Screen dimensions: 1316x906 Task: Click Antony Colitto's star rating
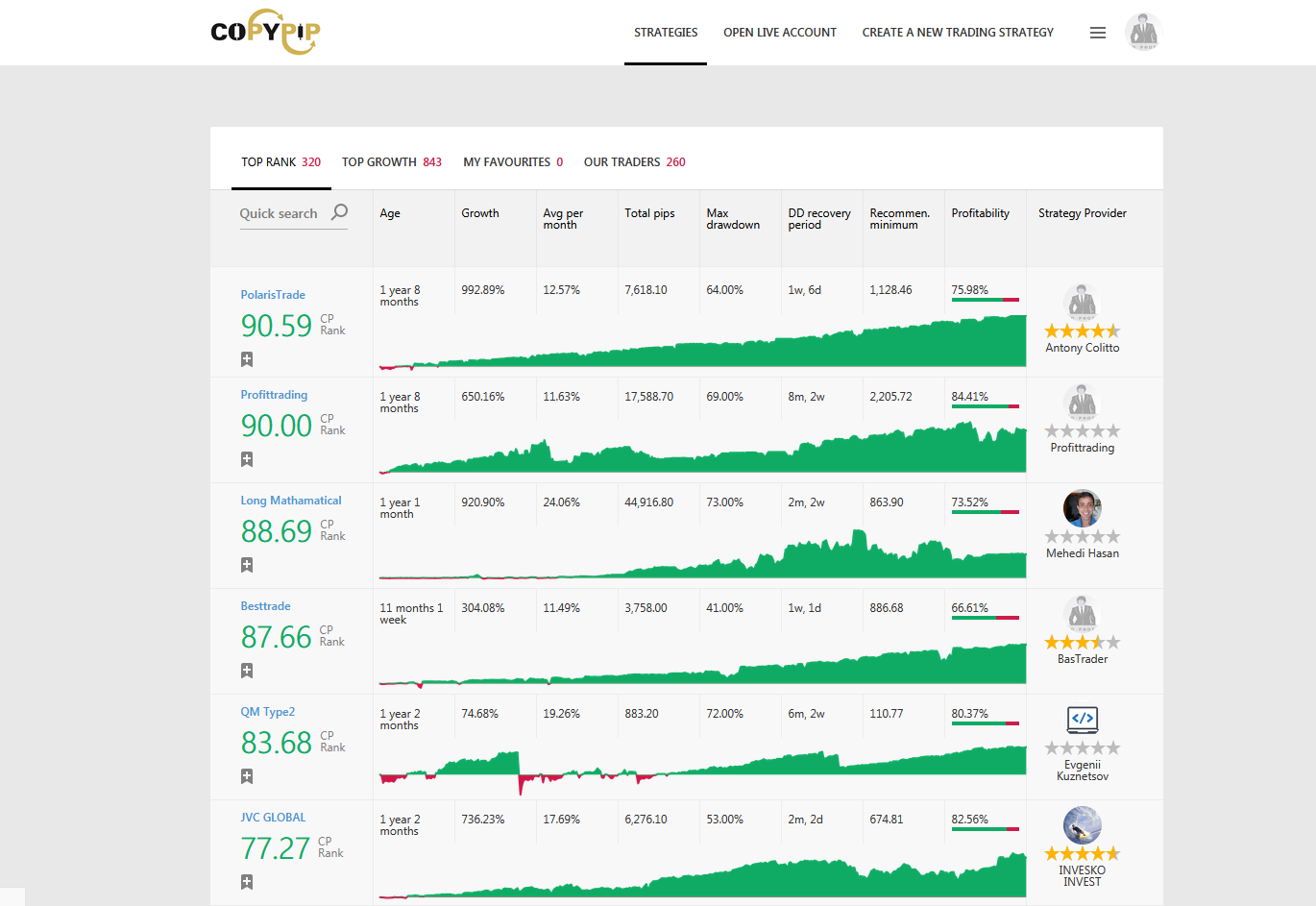(x=1083, y=331)
